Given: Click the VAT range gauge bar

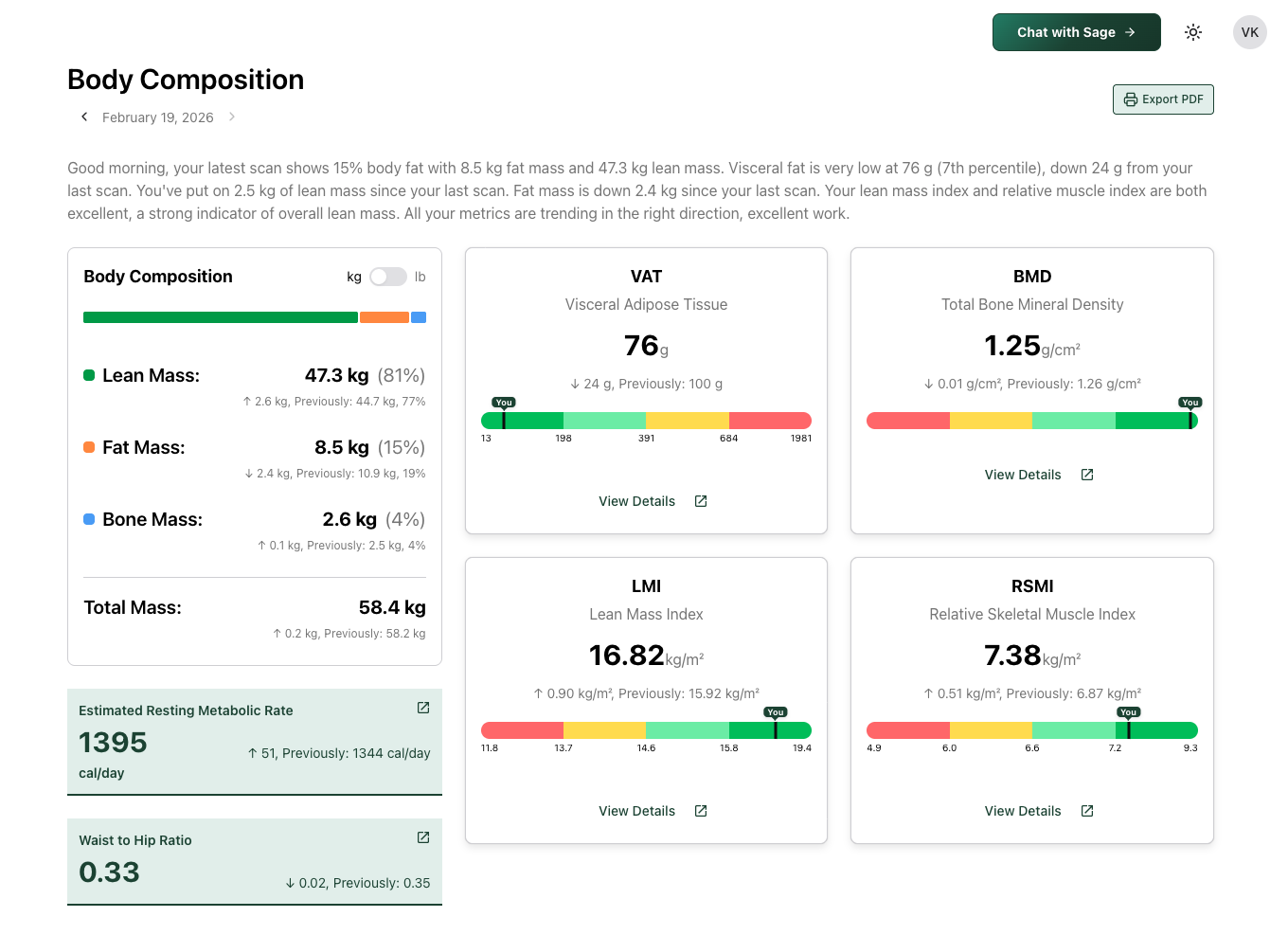Looking at the screenshot, I should tap(646, 421).
